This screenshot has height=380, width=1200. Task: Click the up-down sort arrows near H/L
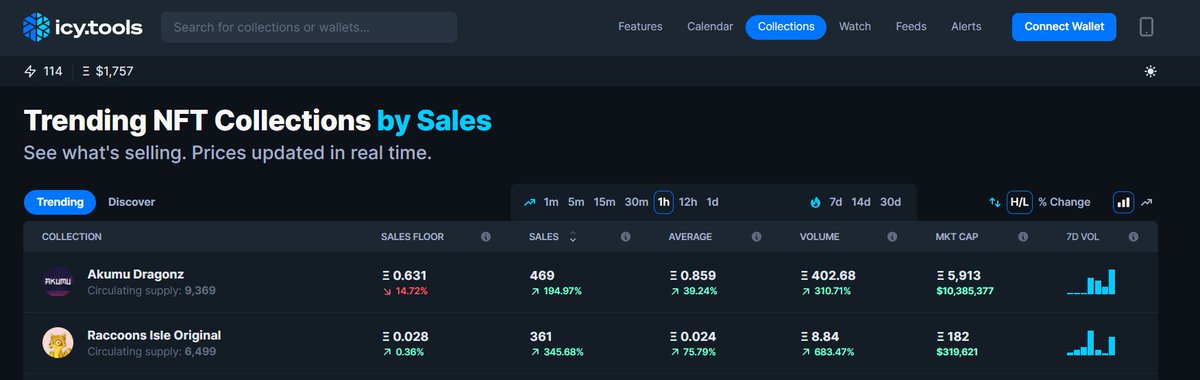click(x=995, y=202)
